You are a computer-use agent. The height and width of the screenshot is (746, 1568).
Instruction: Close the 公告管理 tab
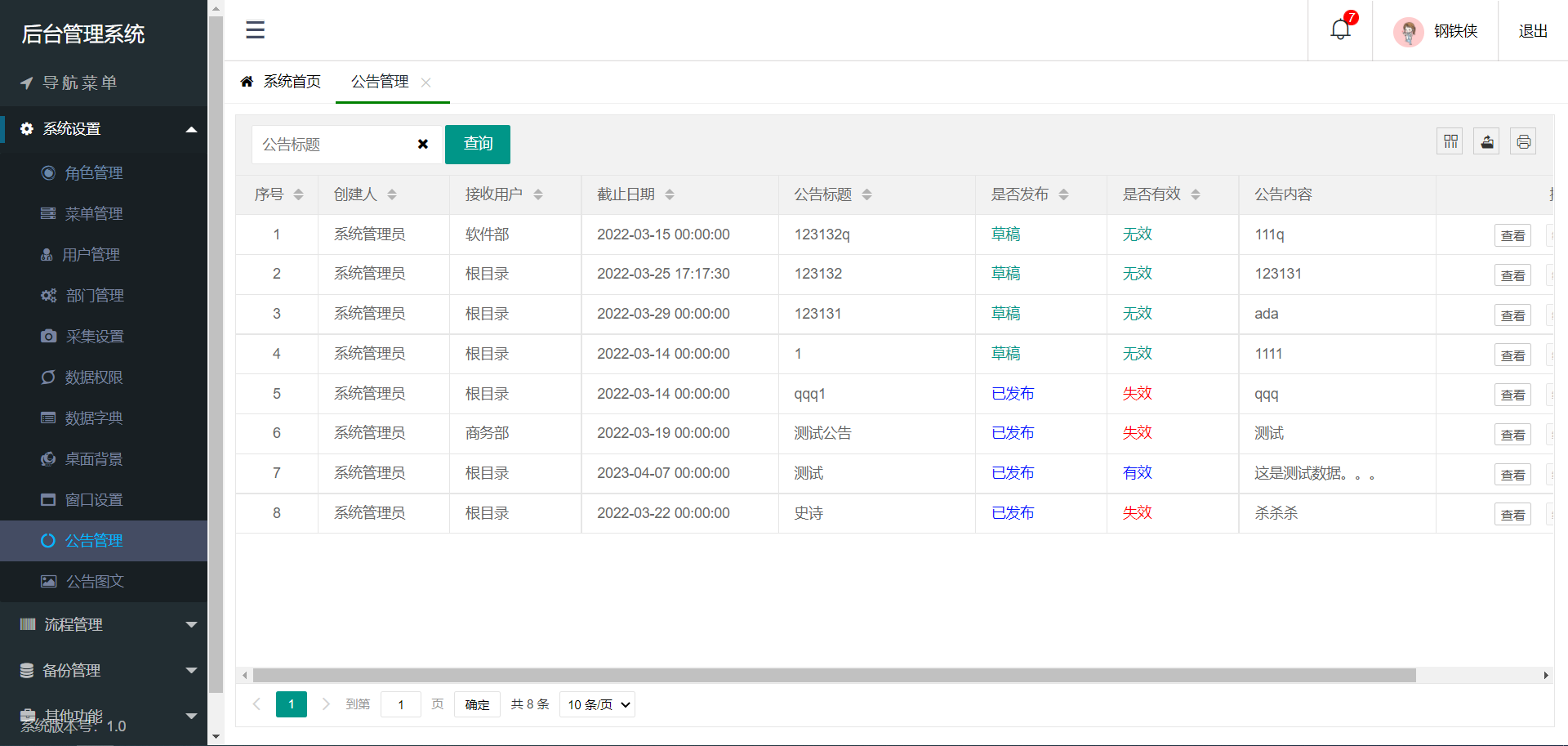(x=425, y=83)
